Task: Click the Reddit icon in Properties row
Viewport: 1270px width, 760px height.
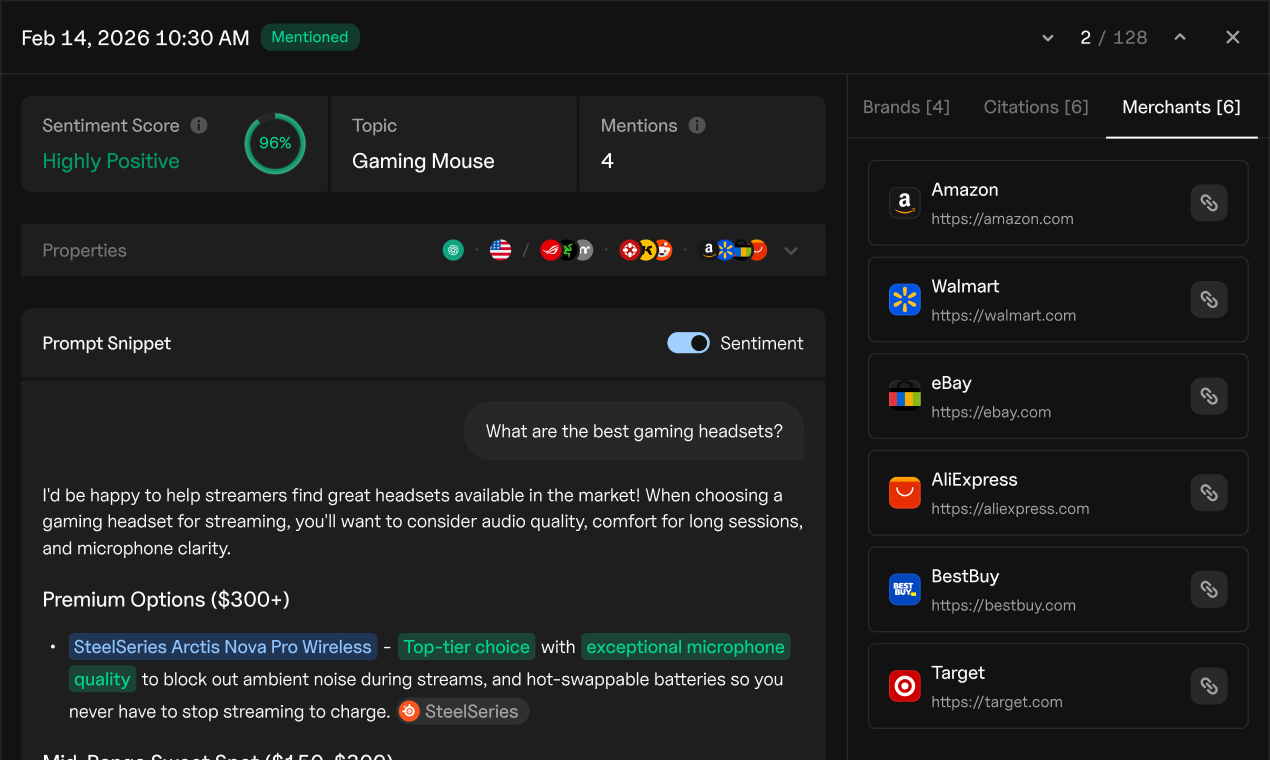Action: [x=664, y=250]
